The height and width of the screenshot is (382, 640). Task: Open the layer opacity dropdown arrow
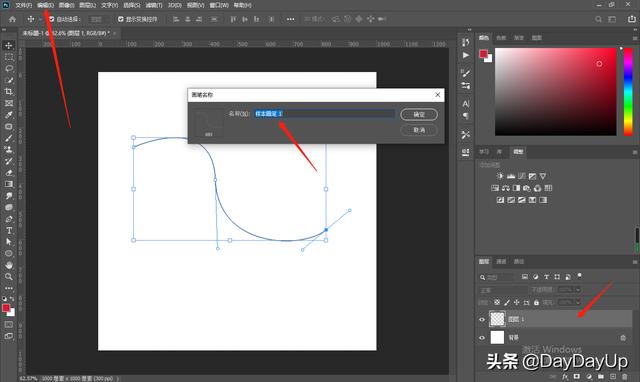click(578, 290)
